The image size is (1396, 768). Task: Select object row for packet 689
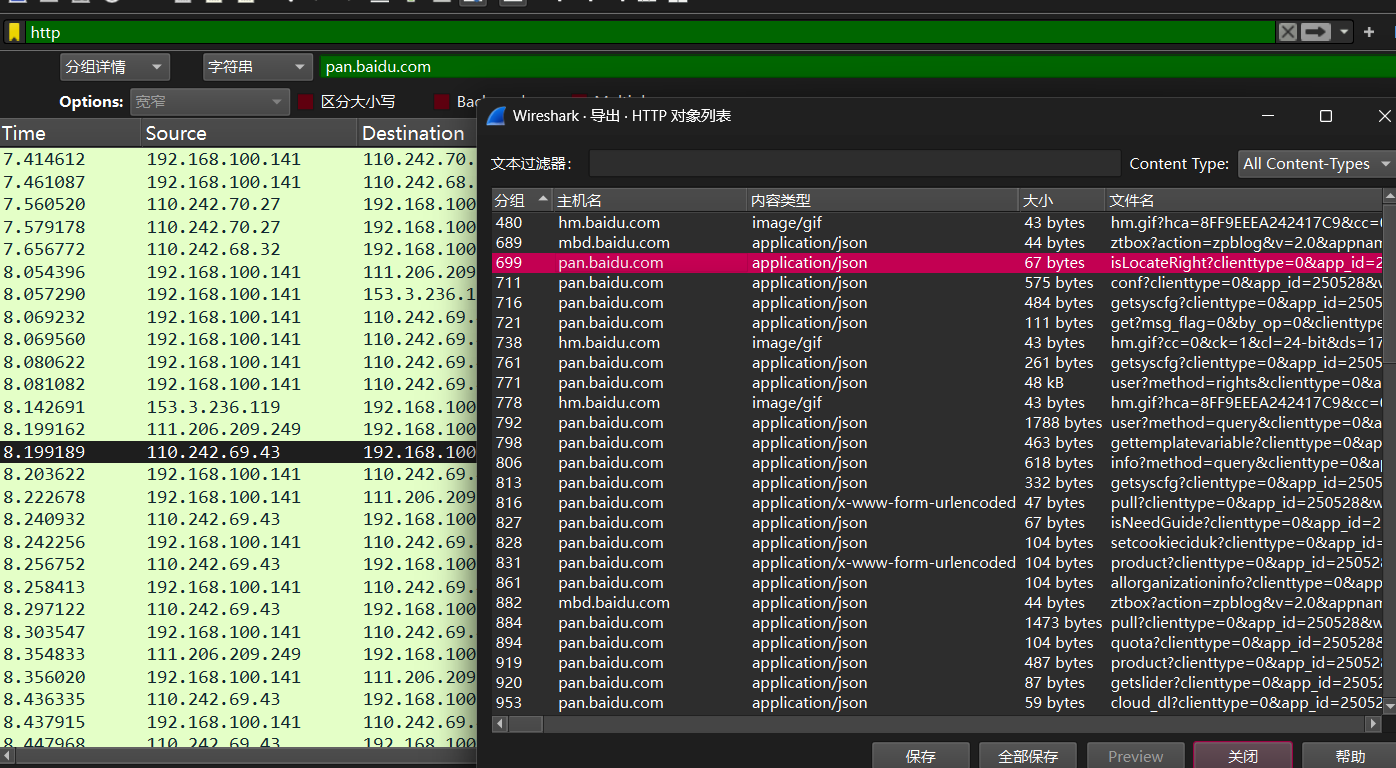(936, 242)
